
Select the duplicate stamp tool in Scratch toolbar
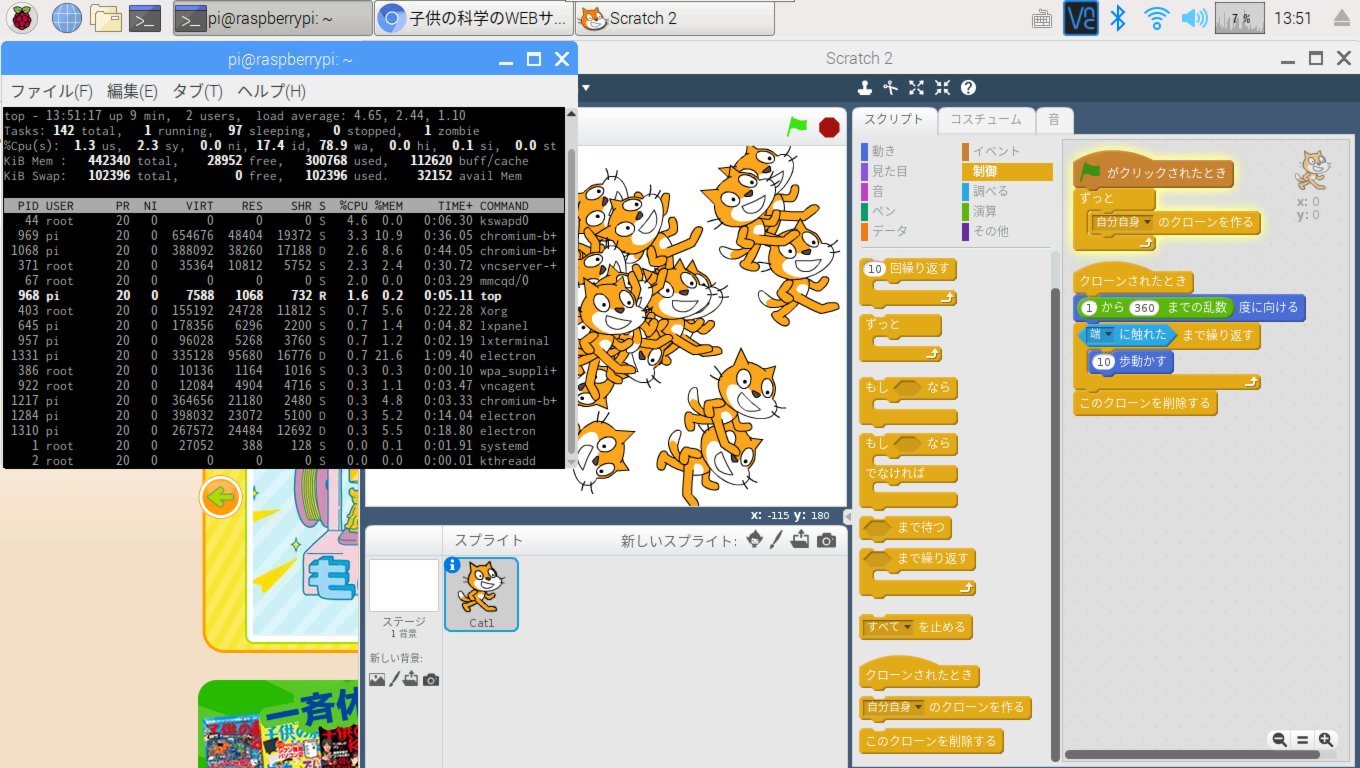coord(862,88)
